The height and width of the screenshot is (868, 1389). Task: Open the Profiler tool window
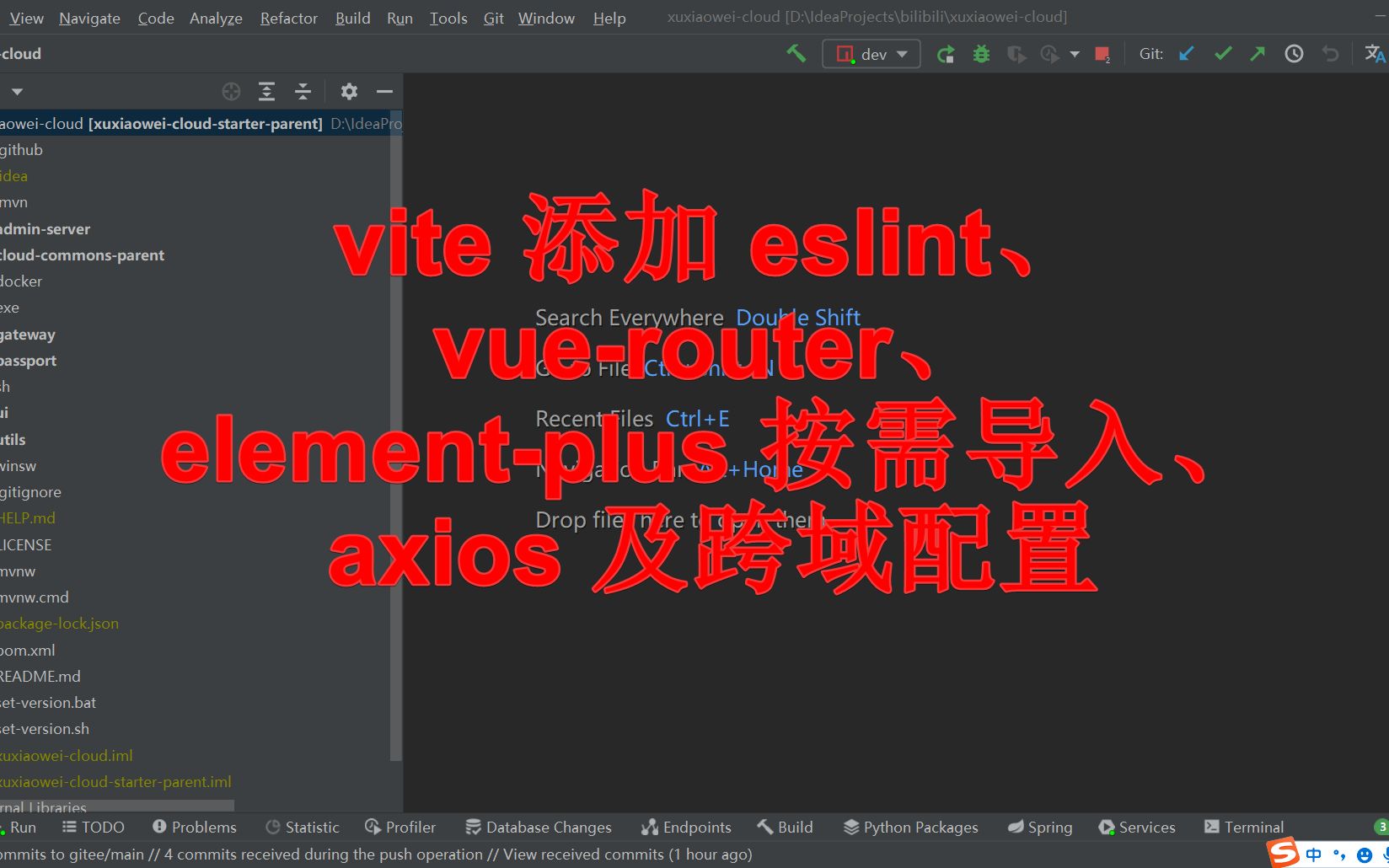click(400, 828)
